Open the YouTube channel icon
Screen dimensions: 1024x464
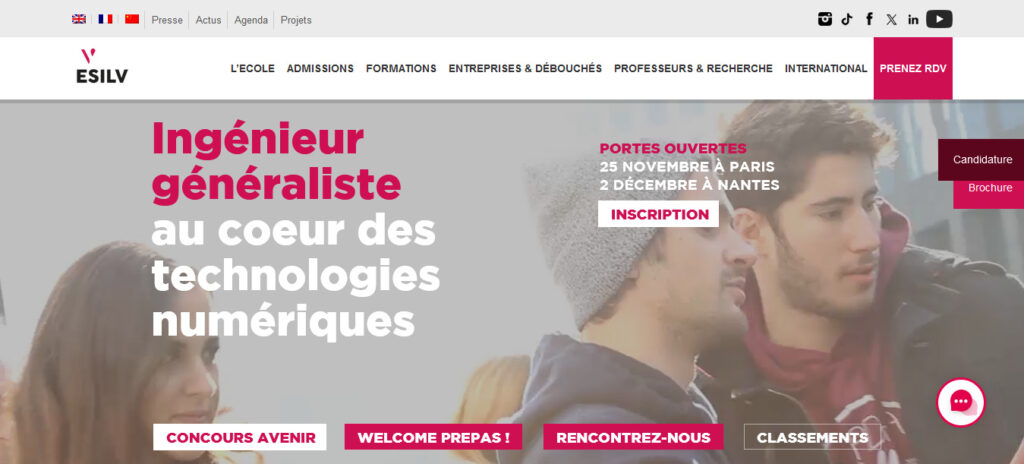tap(939, 20)
